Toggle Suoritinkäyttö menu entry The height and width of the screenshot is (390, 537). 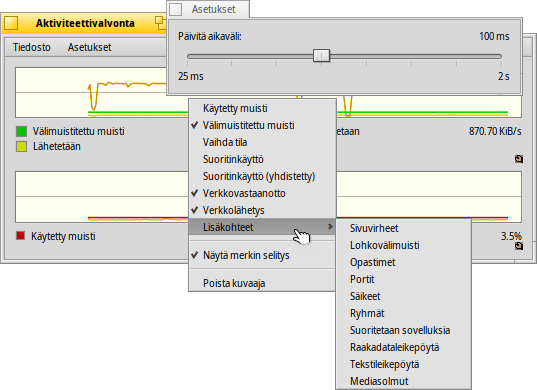262,160
